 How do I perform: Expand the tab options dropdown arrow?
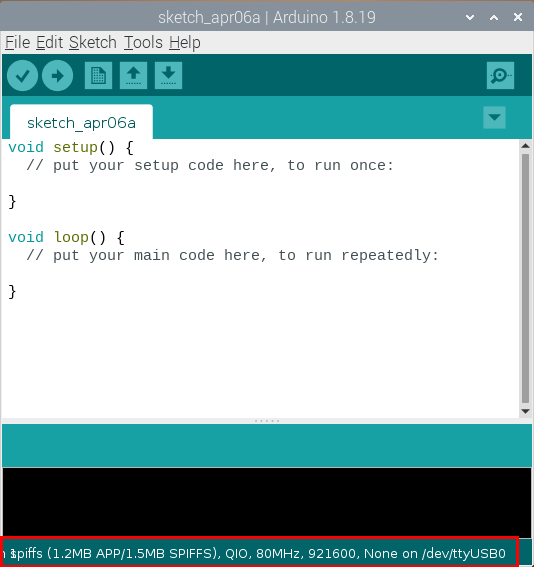pyautogui.click(x=494, y=118)
